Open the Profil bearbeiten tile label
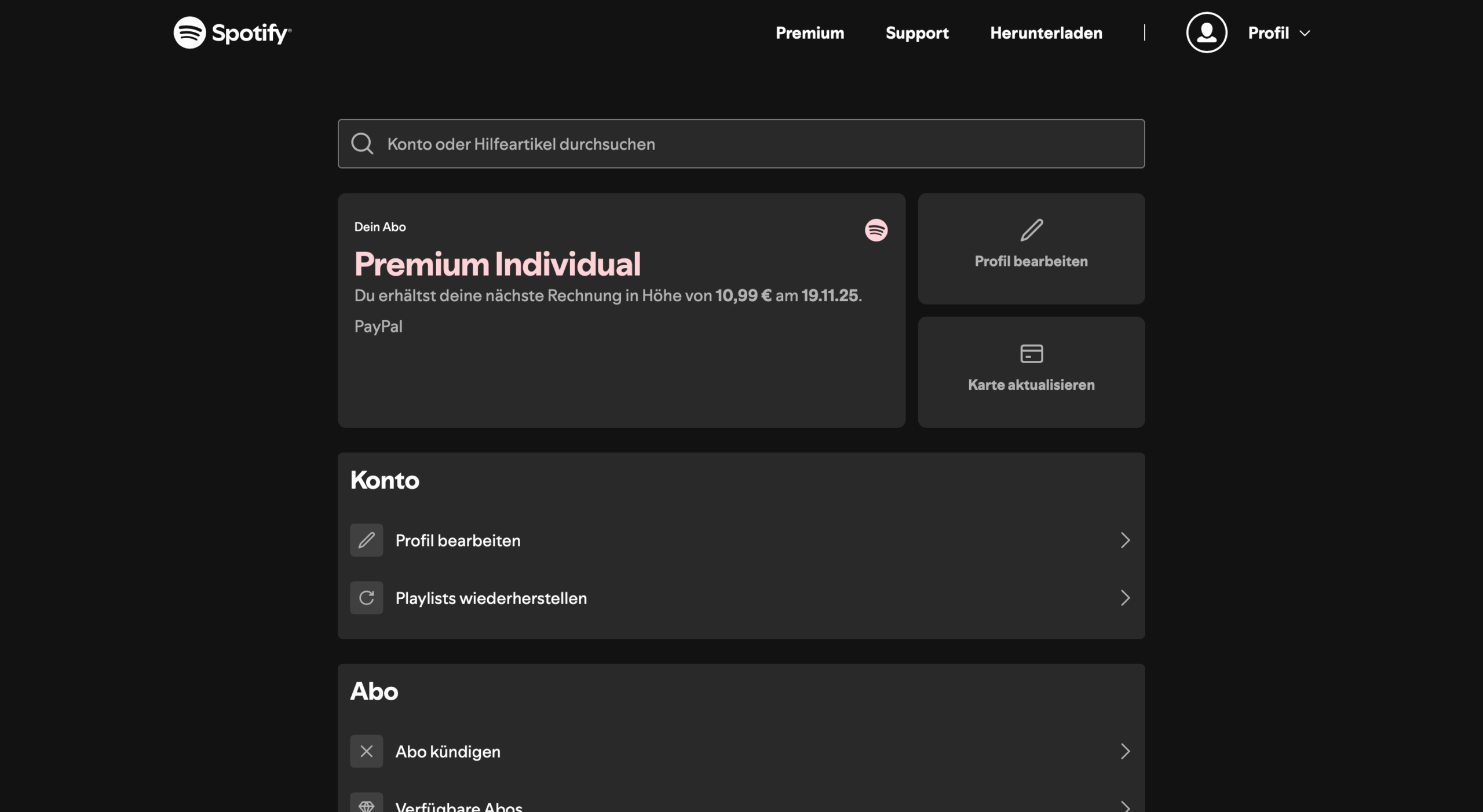Viewport: 1483px width, 812px height. (1031, 261)
